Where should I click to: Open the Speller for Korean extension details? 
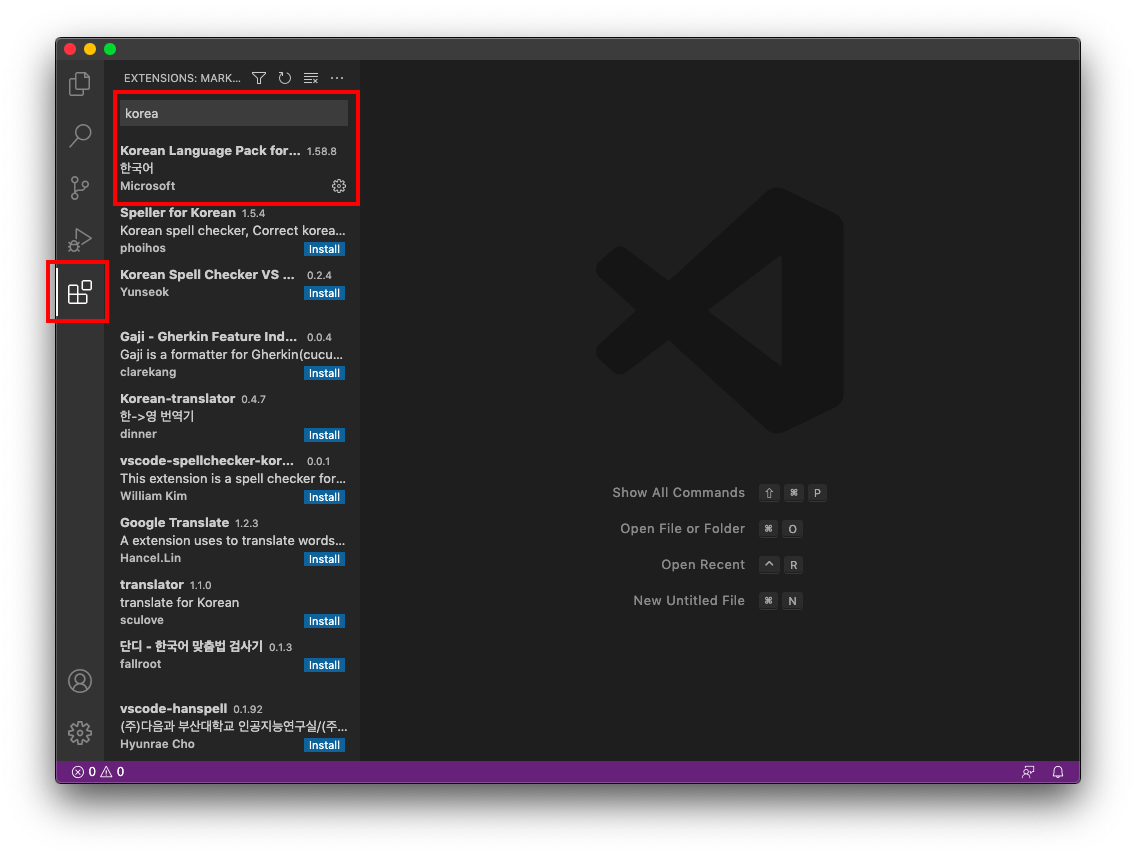(233, 230)
